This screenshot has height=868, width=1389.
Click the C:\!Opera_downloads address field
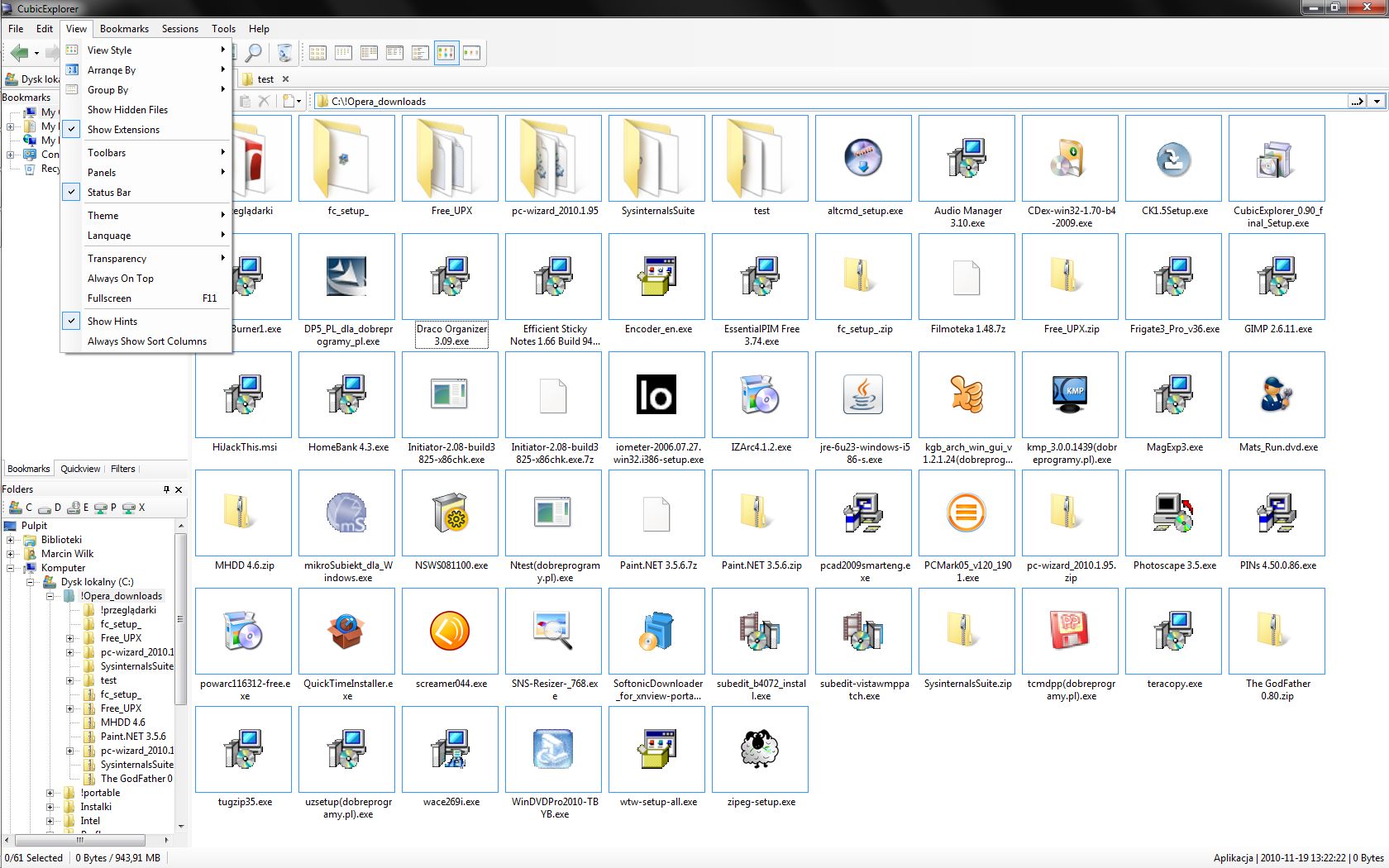(830, 102)
